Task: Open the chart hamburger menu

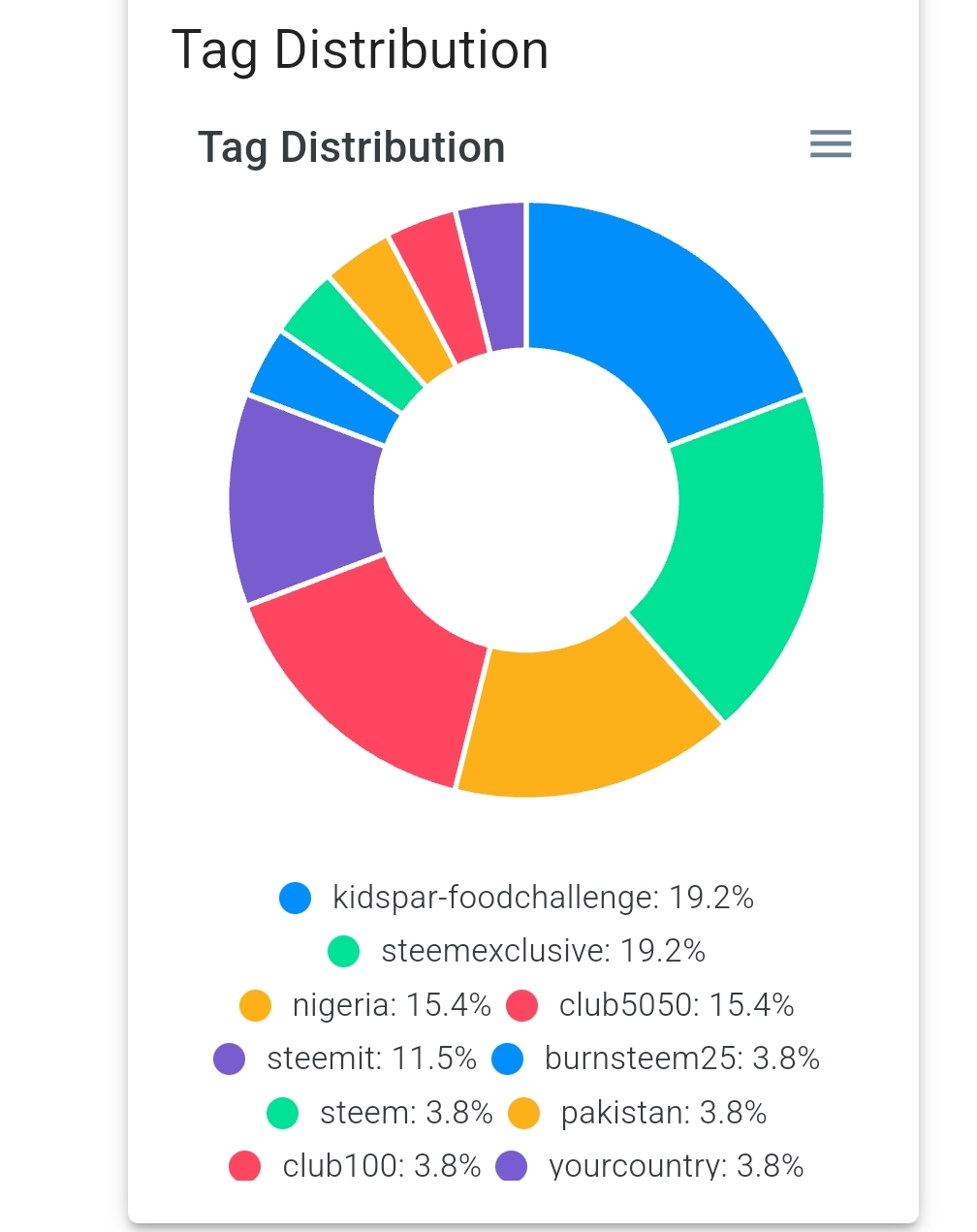Action: (831, 144)
